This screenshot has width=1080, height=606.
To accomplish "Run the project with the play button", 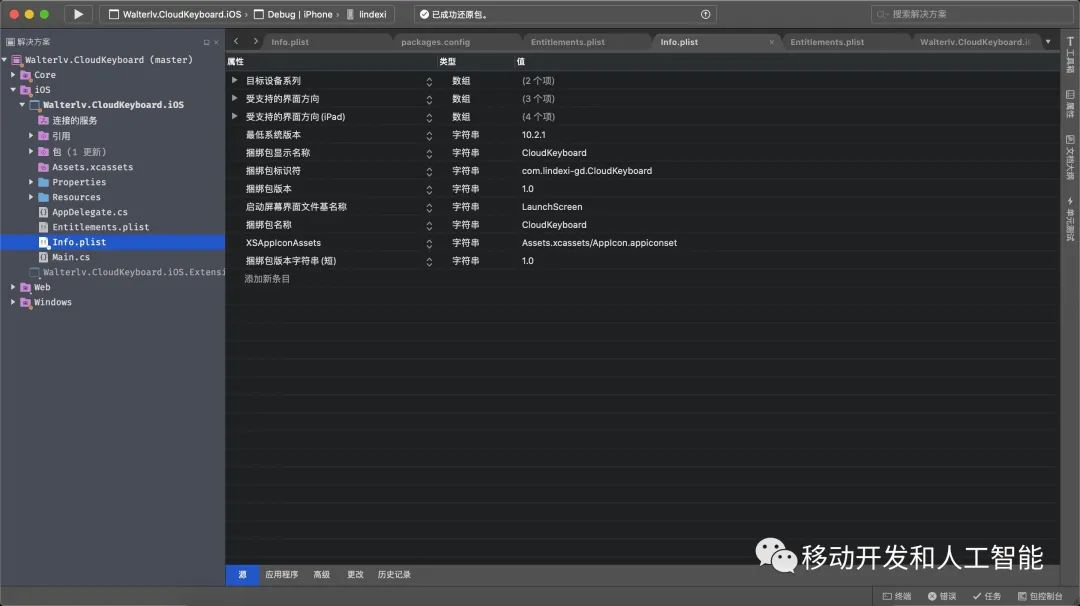I will click(x=78, y=14).
